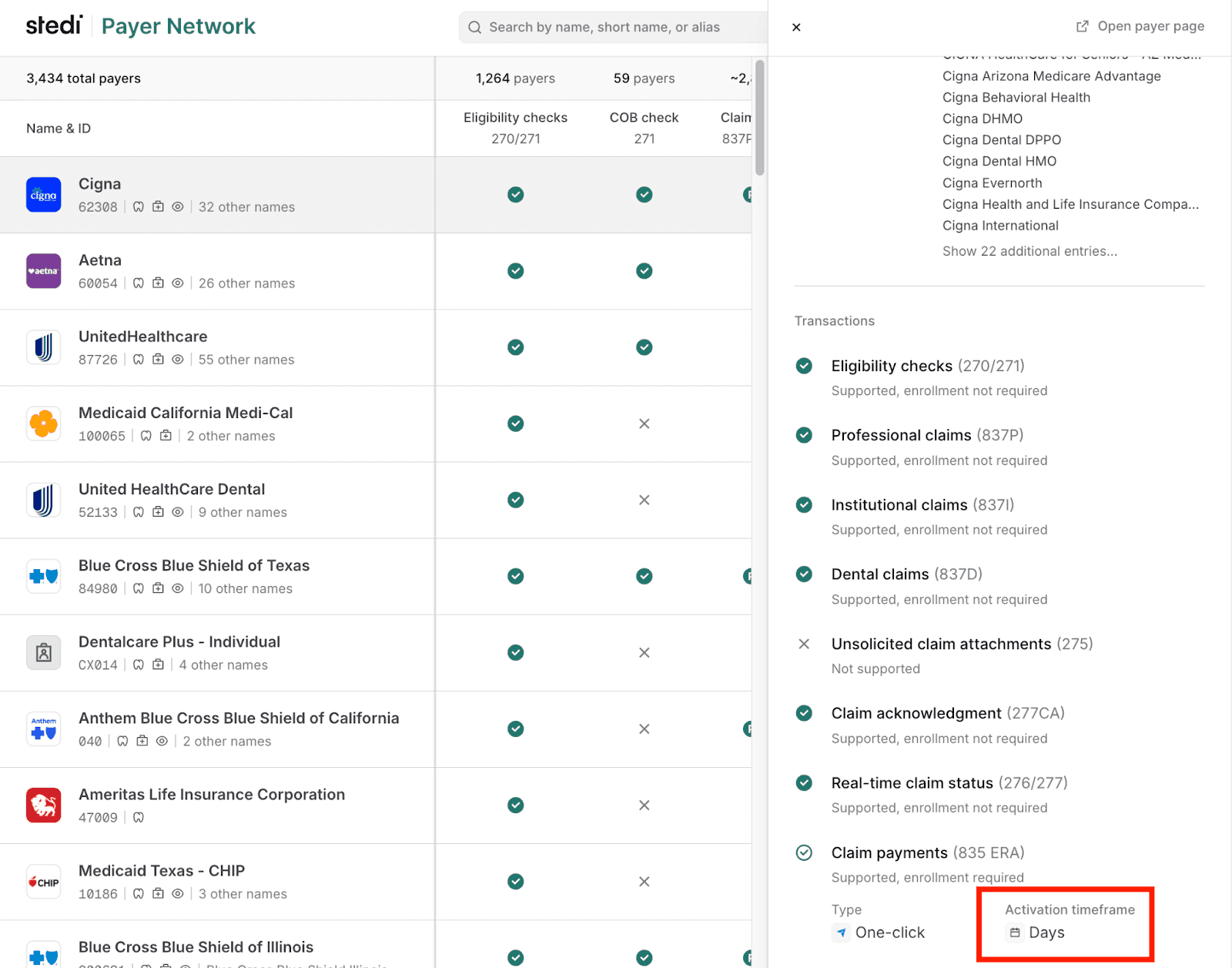This screenshot has width=1232, height=968.
Task: Expand Aetna's 26 other names
Action: (246, 283)
